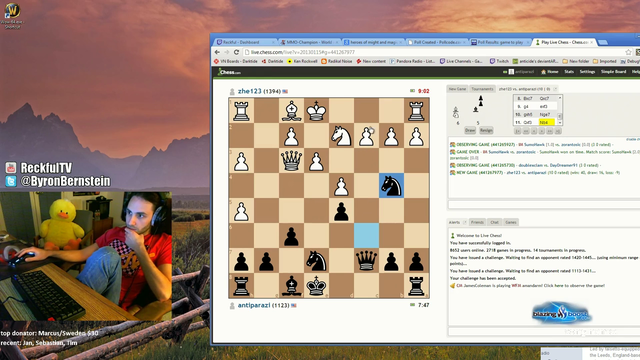This screenshot has width=640, height=360.
Task: Select the white rook on h1
Action: pyautogui.click(x=241, y=111)
